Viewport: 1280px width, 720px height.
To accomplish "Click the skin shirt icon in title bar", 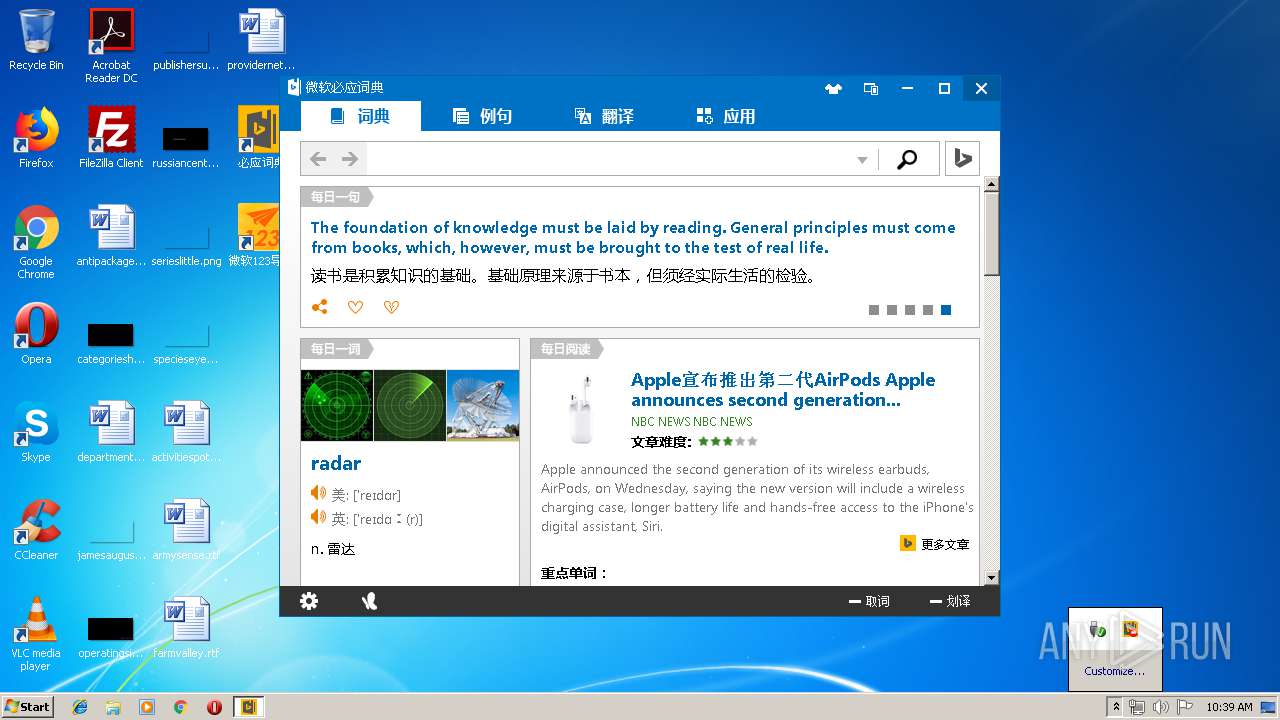I will (x=833, y=88).
